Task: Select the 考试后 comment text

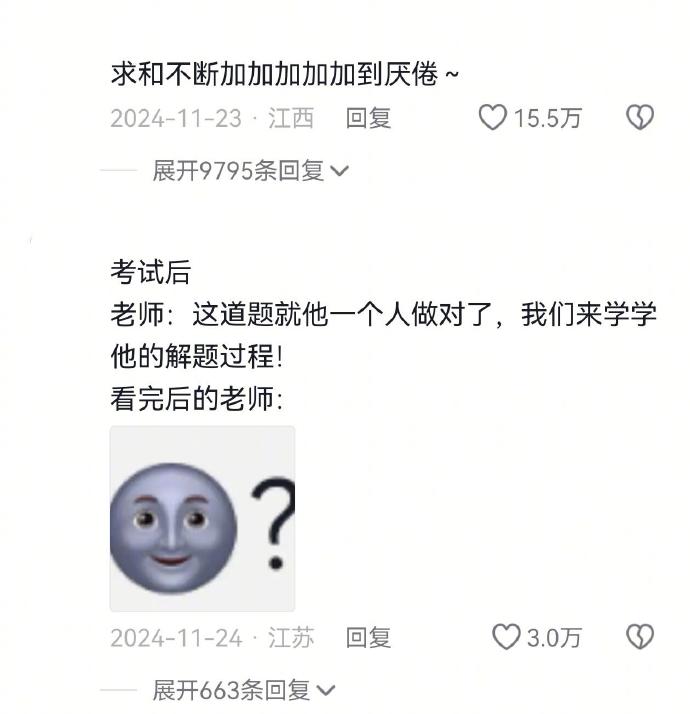Action: click(151, 272)
